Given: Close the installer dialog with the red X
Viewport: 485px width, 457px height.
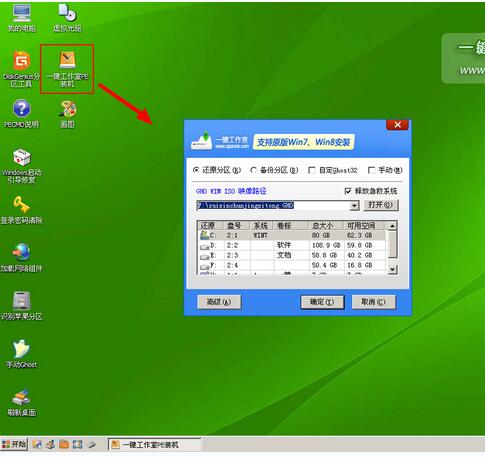Looking at the screenshot, I should pyautogui.click(x=397, y=125).
